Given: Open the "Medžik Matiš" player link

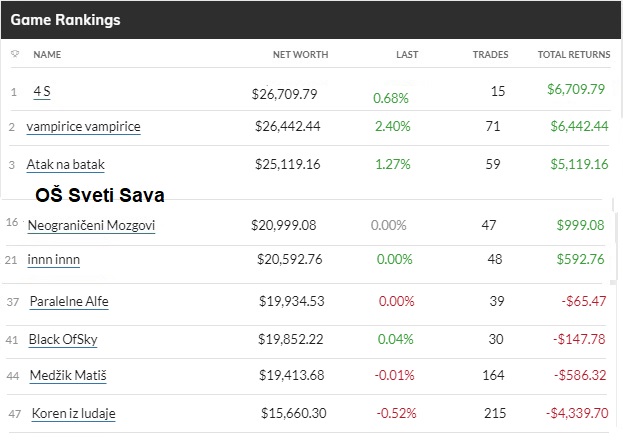Looking at the screenshot, I should pyautogui.click(x=69, y=376).
